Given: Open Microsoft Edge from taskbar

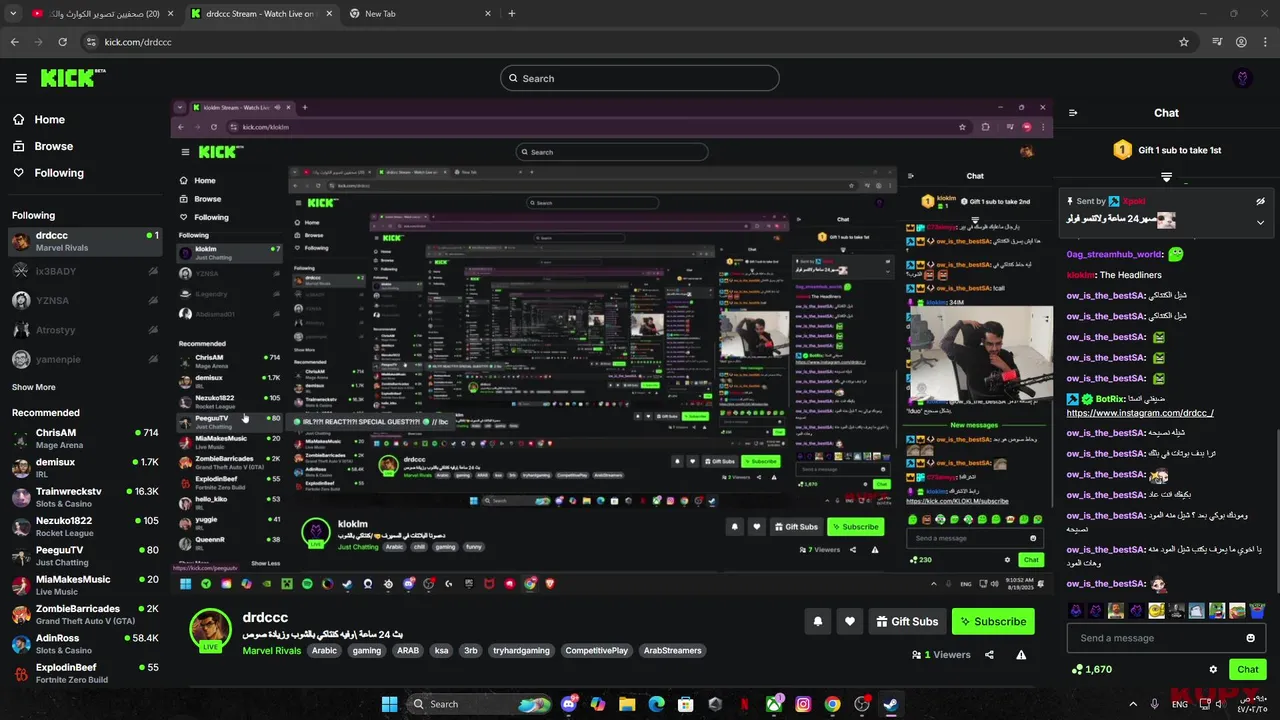Looking at the screenshot, I should pyautogui.click(x=656, y=704).
